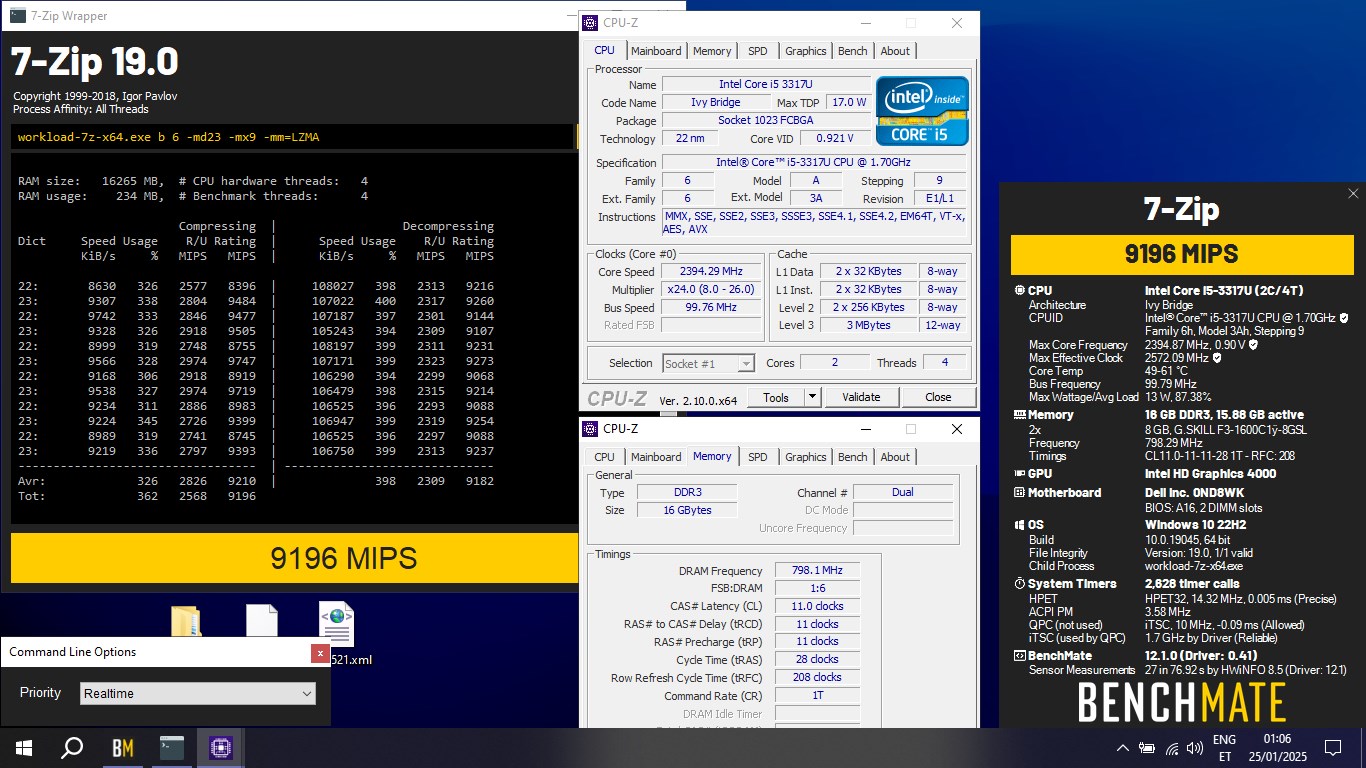Click the shield icon next to CPUID value
Screen dimensions: 1366x768
[1343, 318]
